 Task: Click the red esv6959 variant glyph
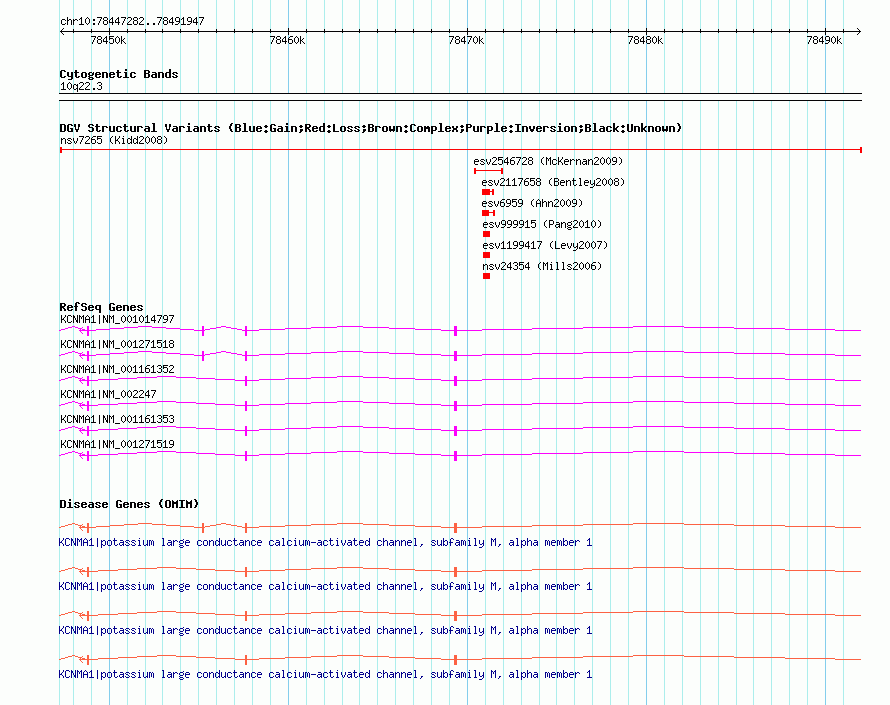(489, 213)
